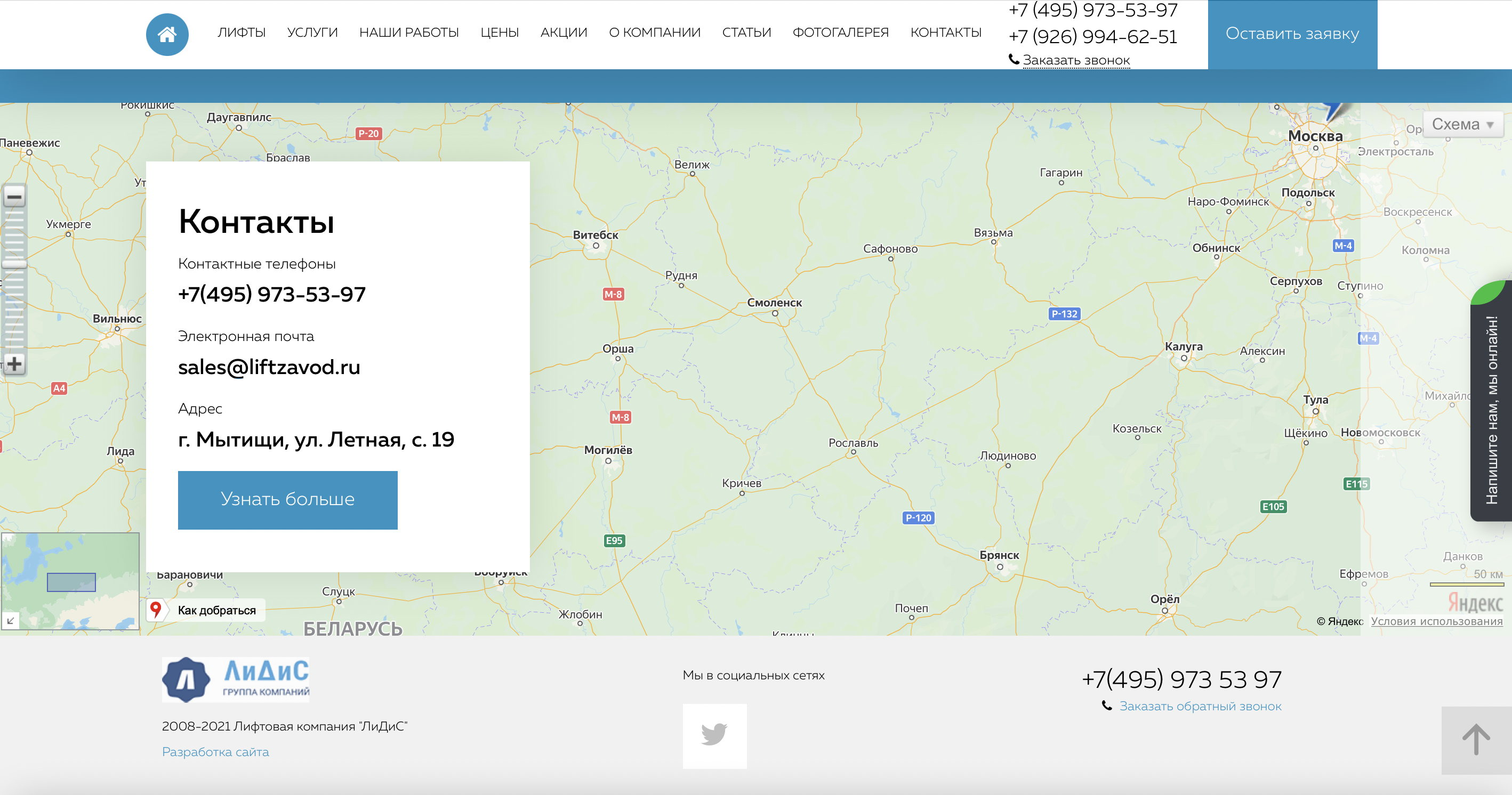Zoom out the map with the minus button
Viewport: 1512px width, 795px height.
click(x=14, y=196)
